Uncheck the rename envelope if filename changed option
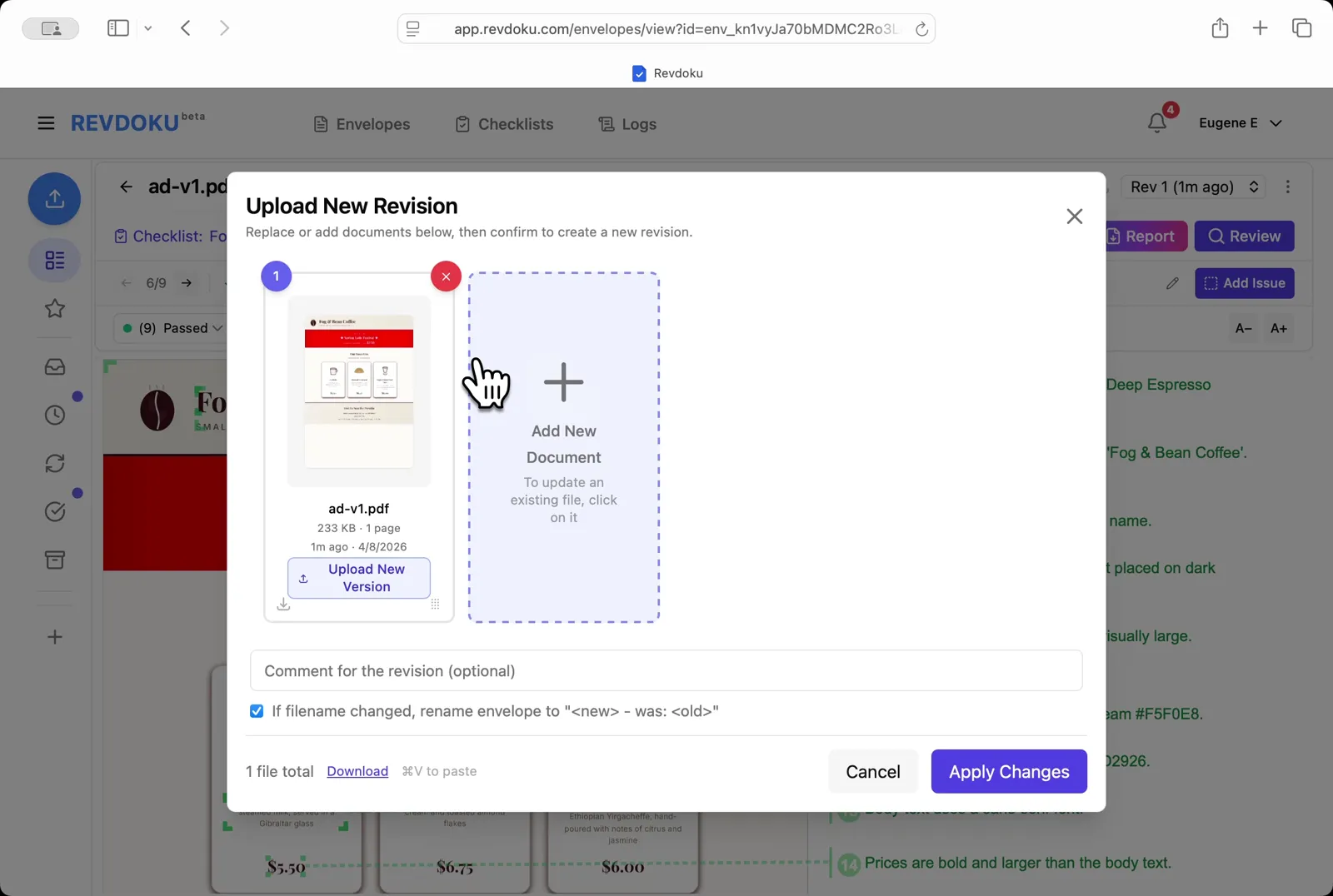Image resolution: width=1333 pixels, height=896 pixels. 256,711
